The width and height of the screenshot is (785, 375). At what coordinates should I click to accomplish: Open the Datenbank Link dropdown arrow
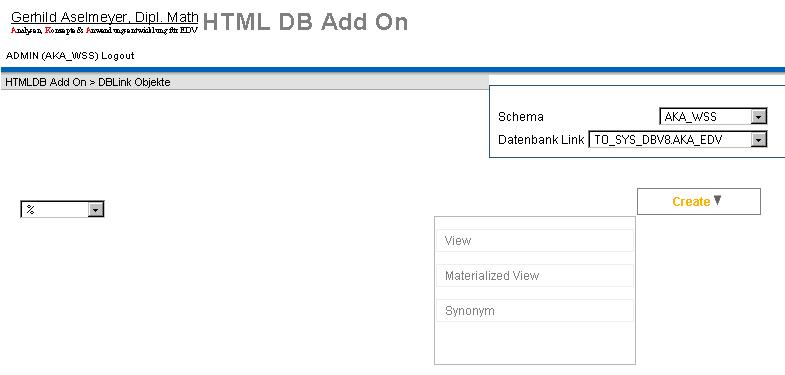point(759,140)
